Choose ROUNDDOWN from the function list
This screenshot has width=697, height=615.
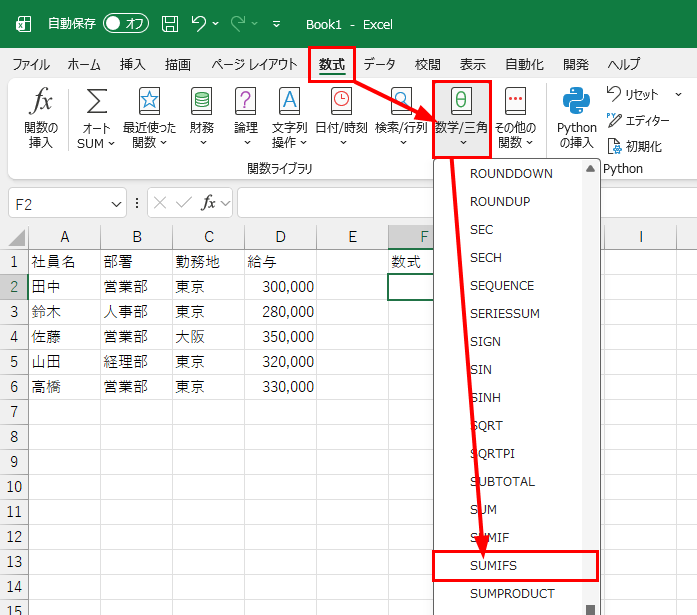[x=509, y=174]
